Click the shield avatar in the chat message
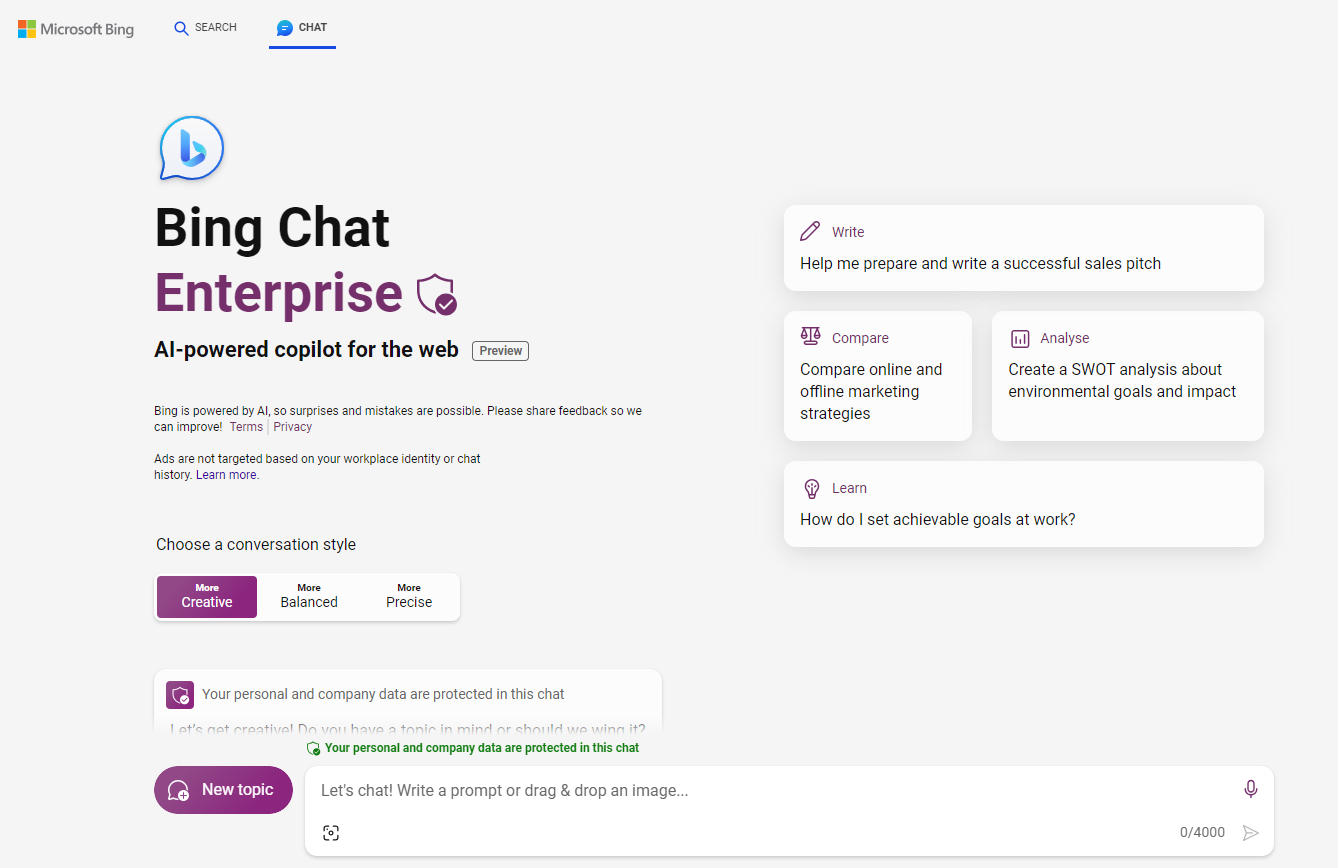Screen dimensions: 1338x868 179,694
